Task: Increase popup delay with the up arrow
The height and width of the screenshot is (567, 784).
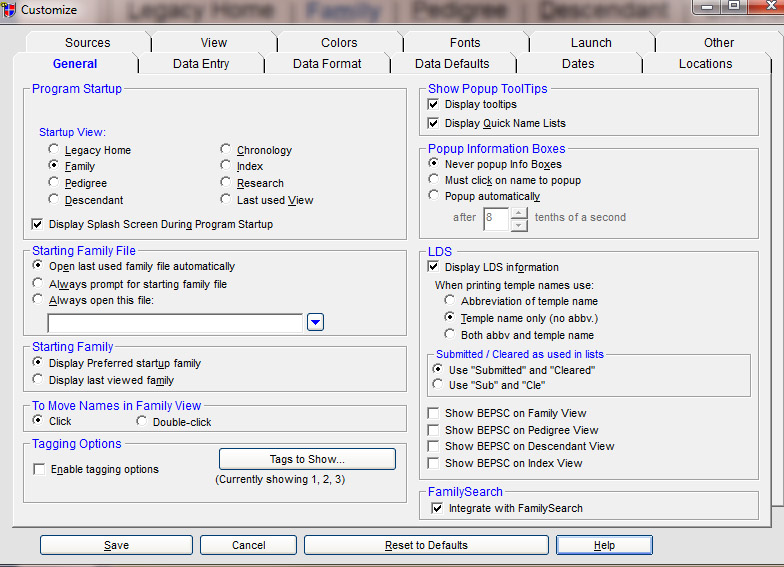Action: pos(519,213)
